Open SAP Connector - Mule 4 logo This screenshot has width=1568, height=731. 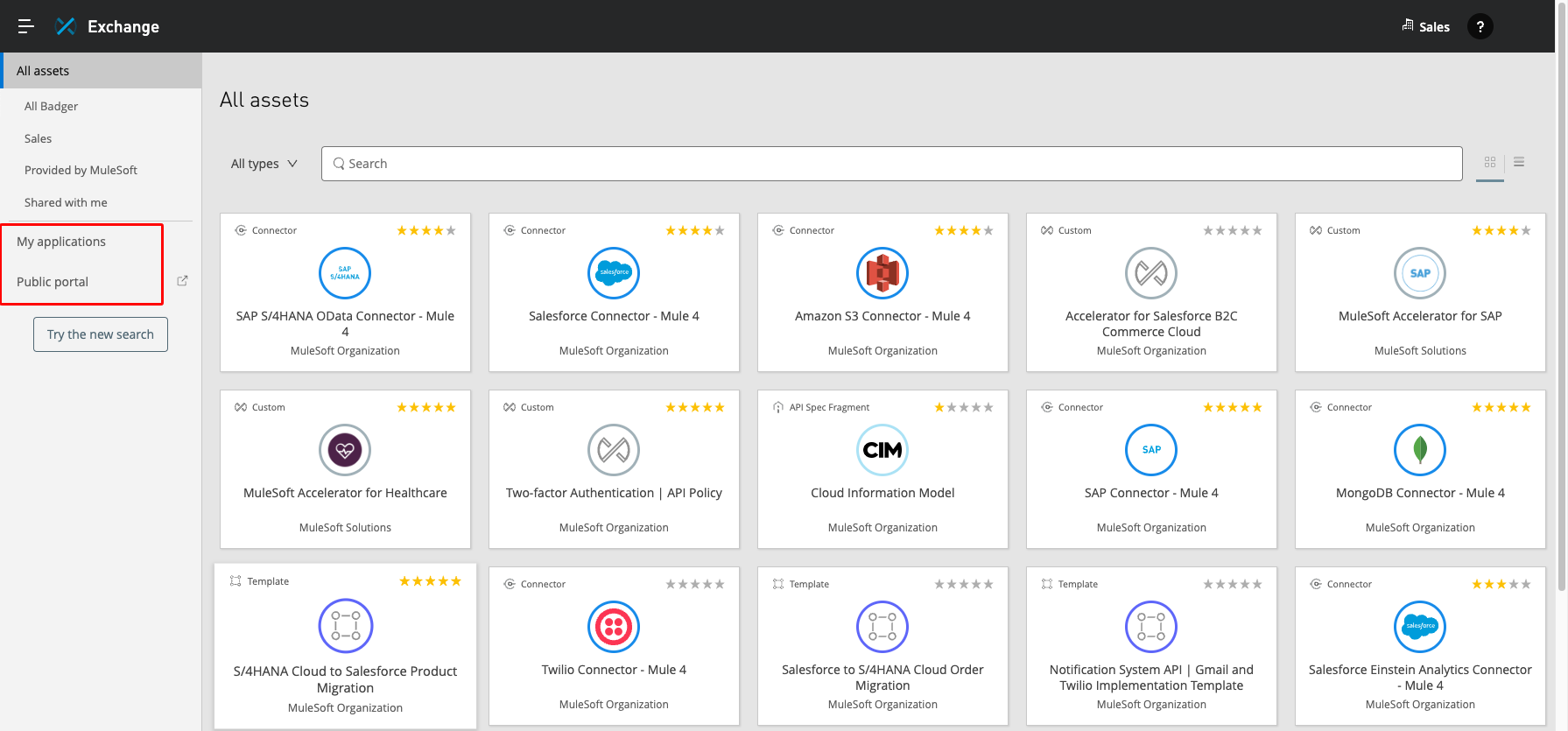point(1151,450)
